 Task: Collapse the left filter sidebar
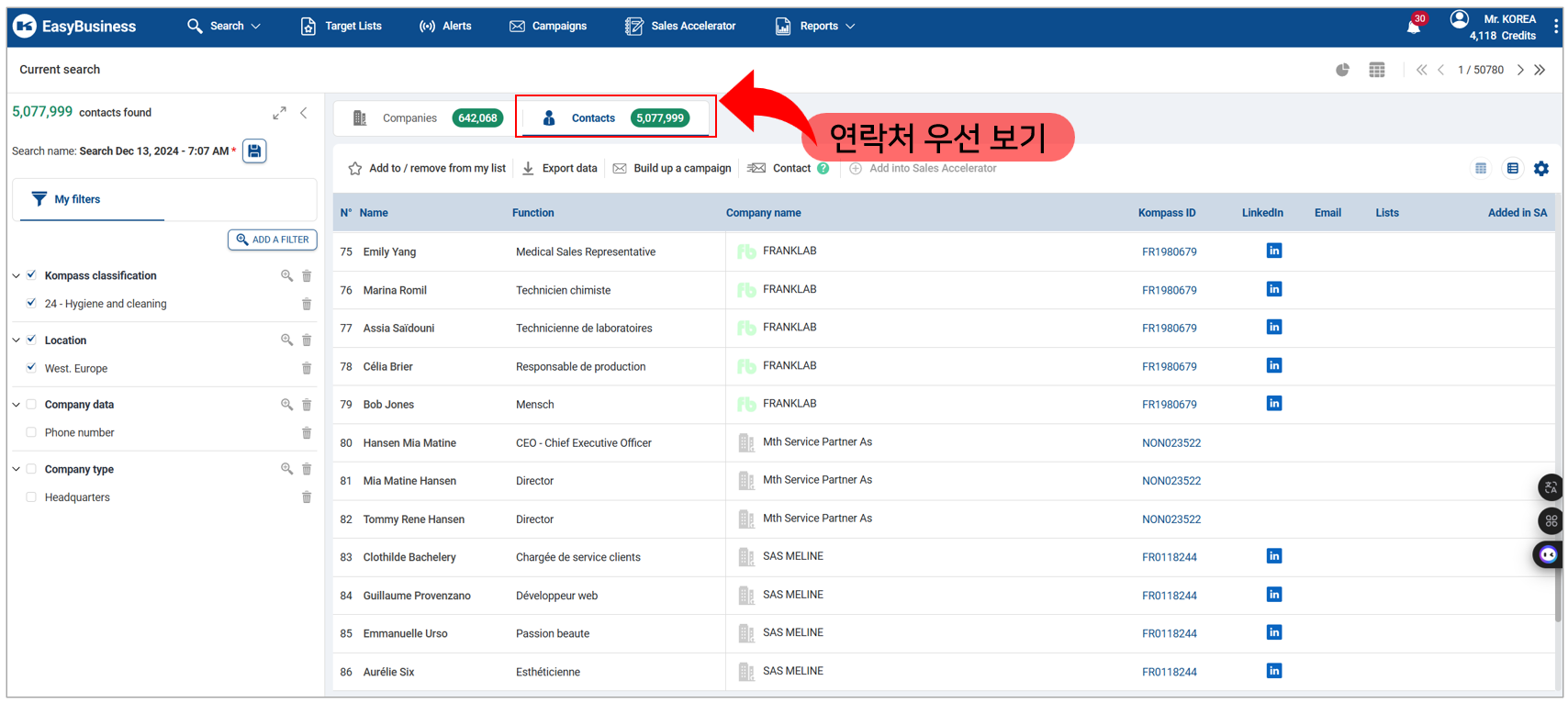click(304, 113)
